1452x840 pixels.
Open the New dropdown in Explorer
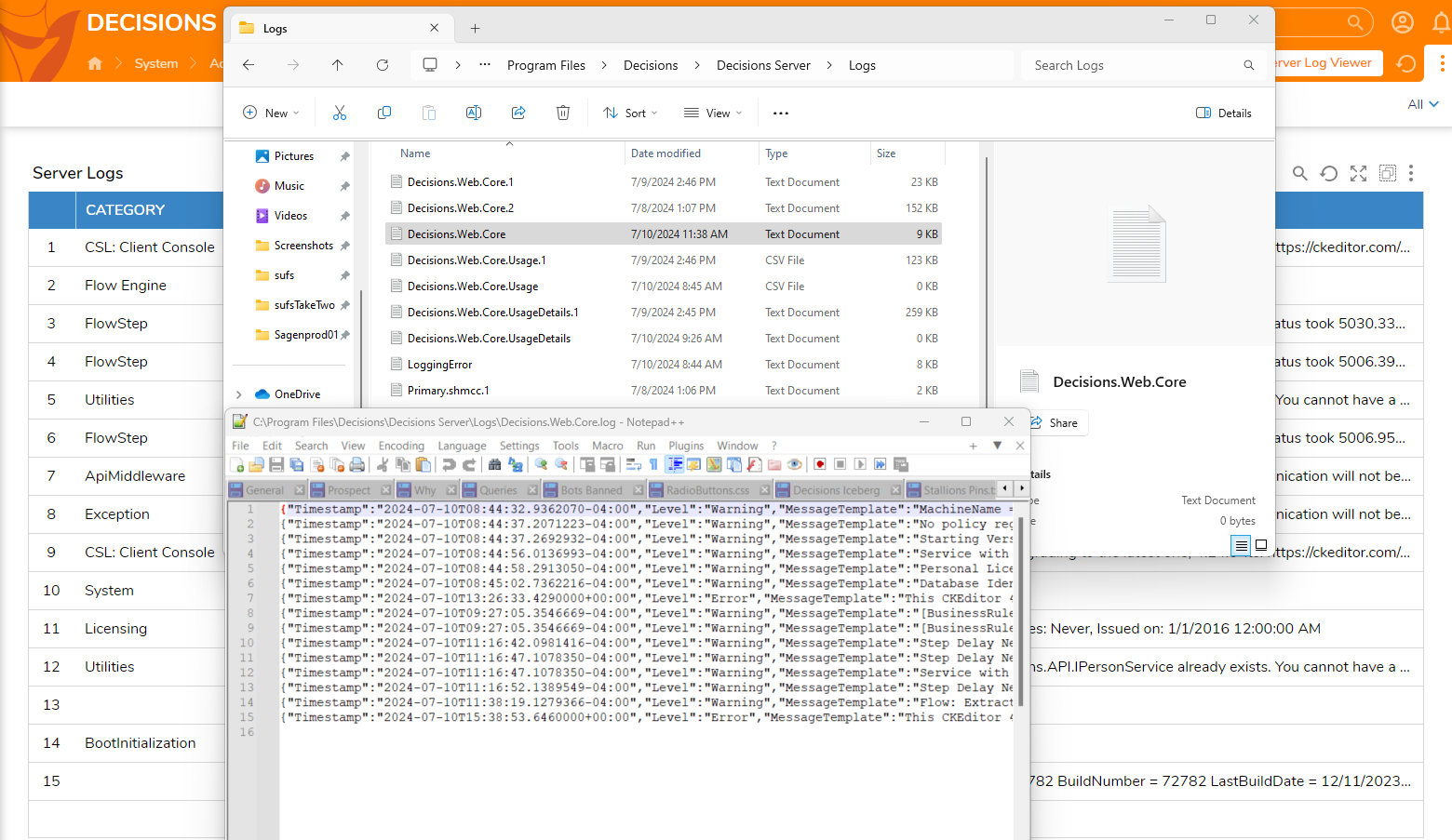[271, 113]
